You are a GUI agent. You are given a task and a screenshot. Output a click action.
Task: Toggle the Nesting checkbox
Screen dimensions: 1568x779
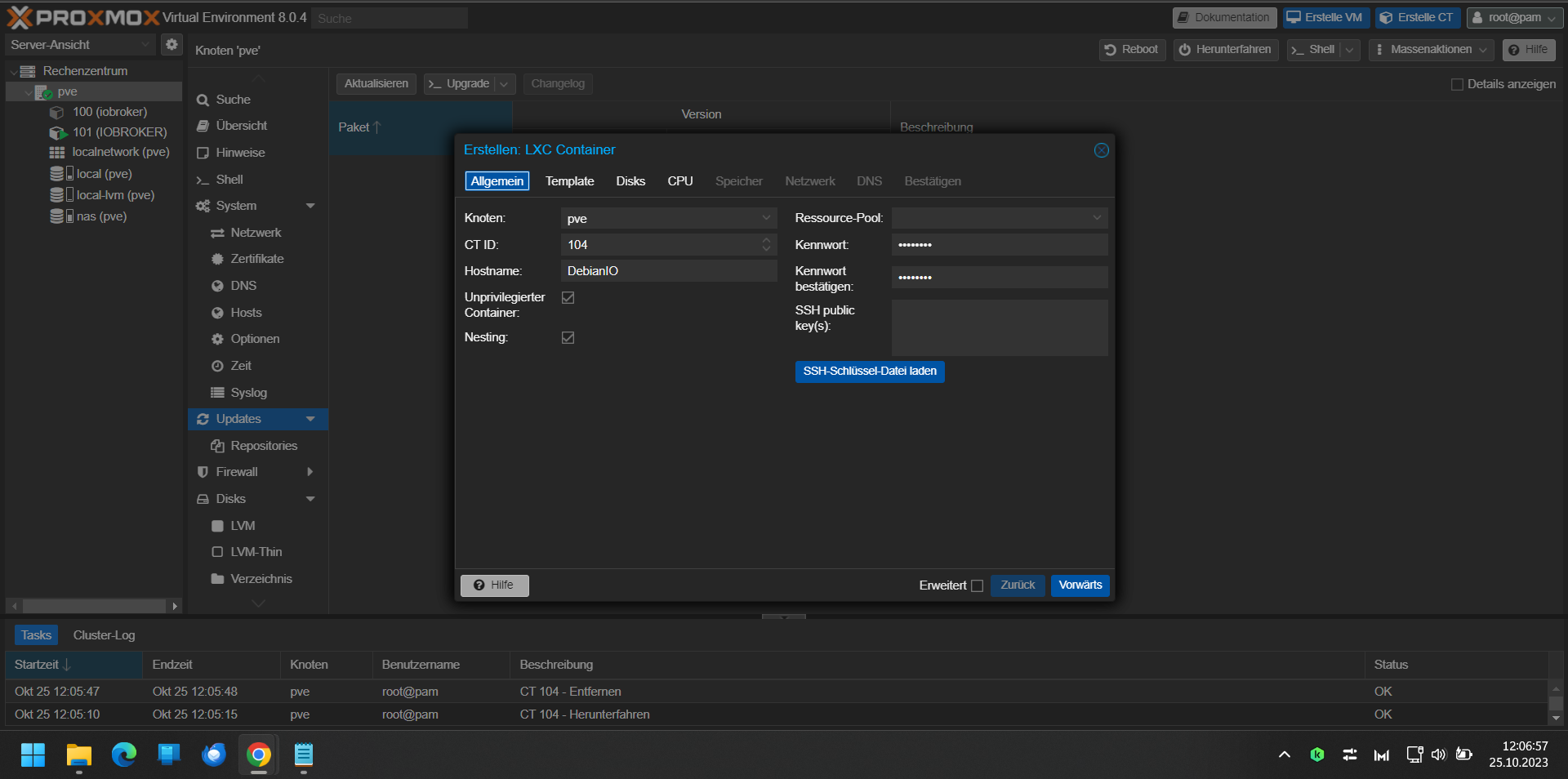coord(568,338)
